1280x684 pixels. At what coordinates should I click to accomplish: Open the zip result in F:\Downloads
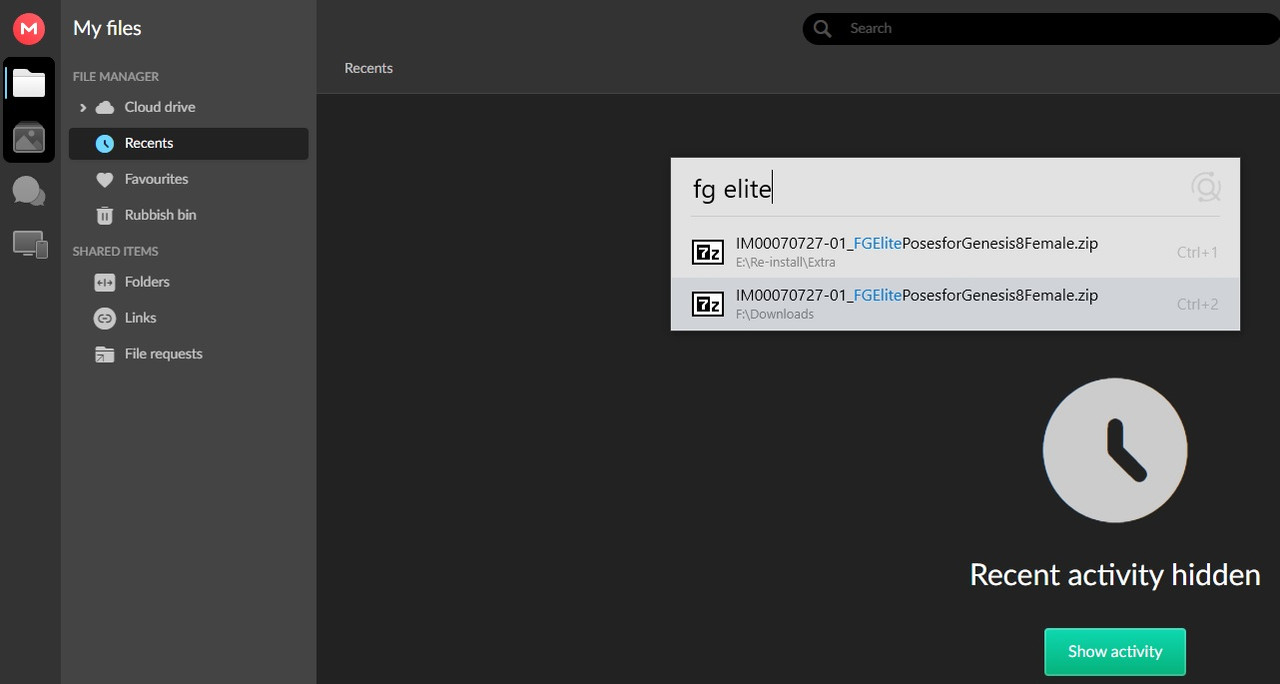pyautogui.click(x=955, y=304)
